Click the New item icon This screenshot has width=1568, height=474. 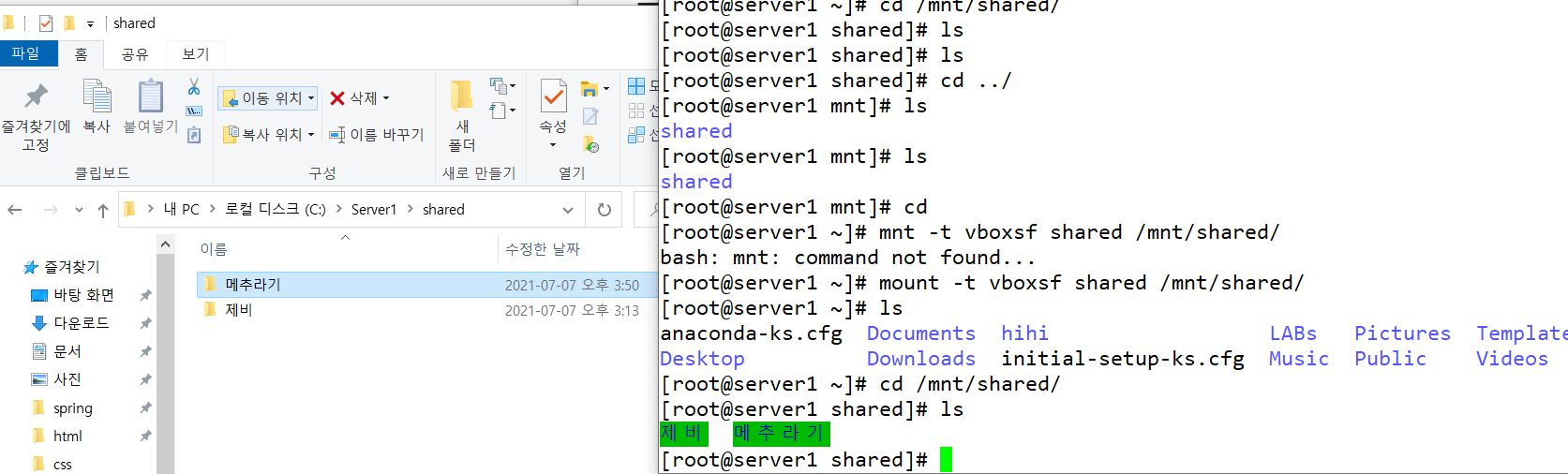coord(502,86)
